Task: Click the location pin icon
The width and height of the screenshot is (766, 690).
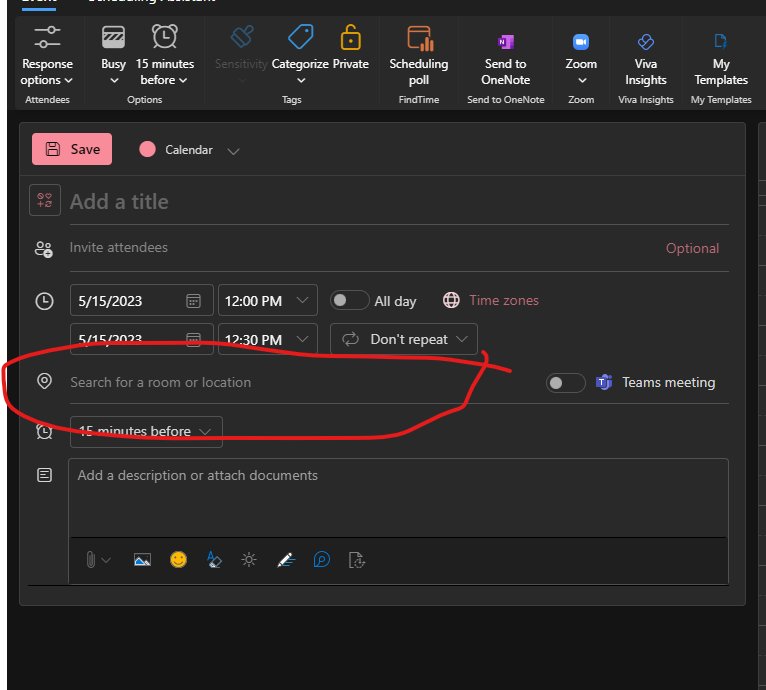Action: 44,381
